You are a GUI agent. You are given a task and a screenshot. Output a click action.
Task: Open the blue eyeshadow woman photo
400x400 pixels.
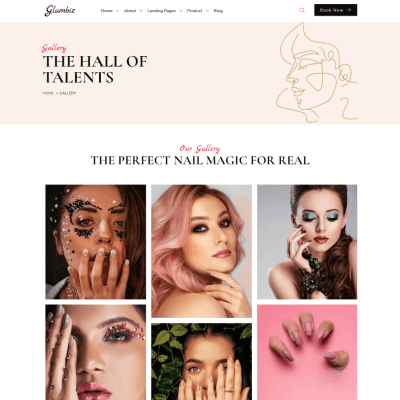coord(307,242)
